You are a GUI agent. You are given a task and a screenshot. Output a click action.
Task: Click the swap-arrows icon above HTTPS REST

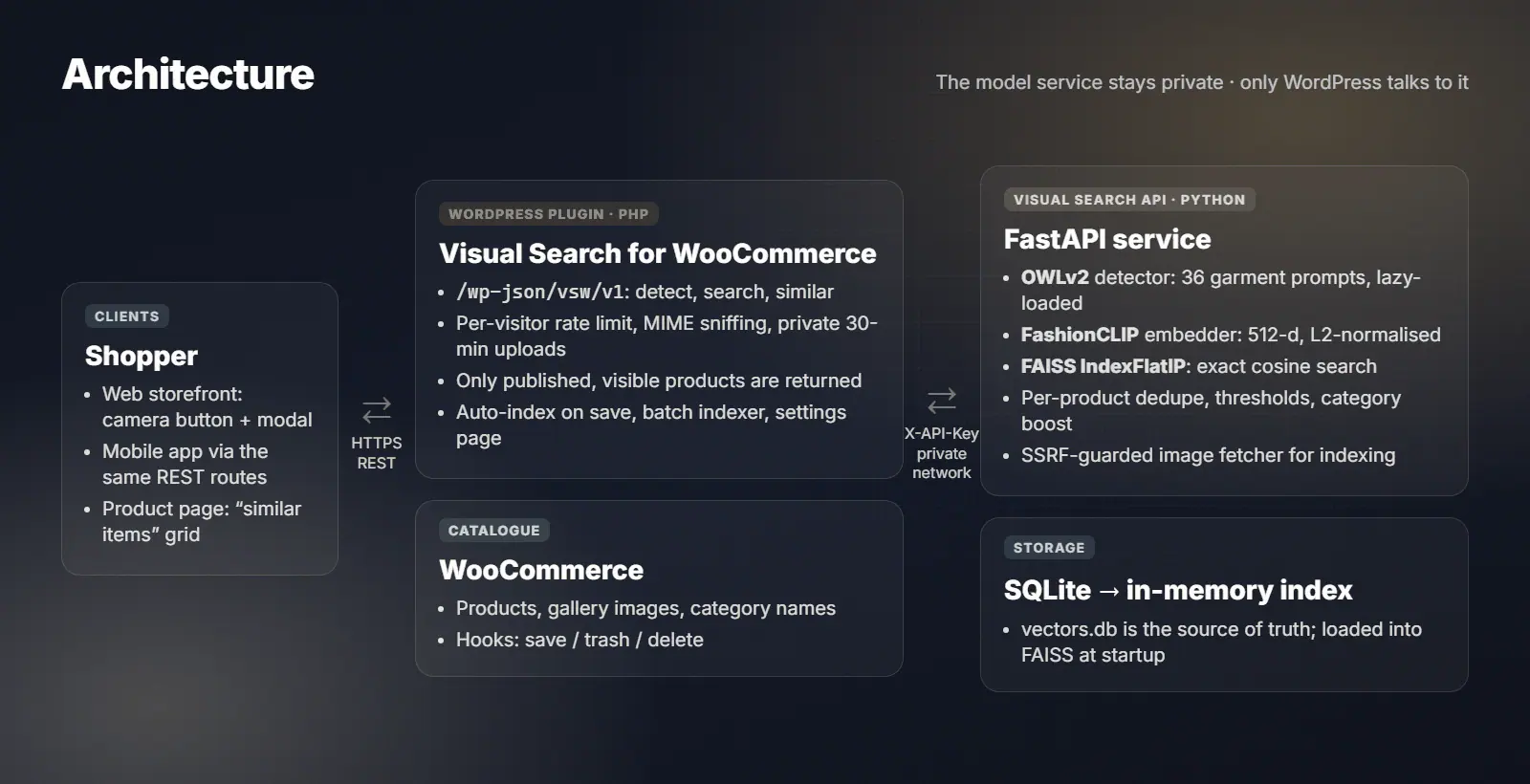(x=377, y=410)
